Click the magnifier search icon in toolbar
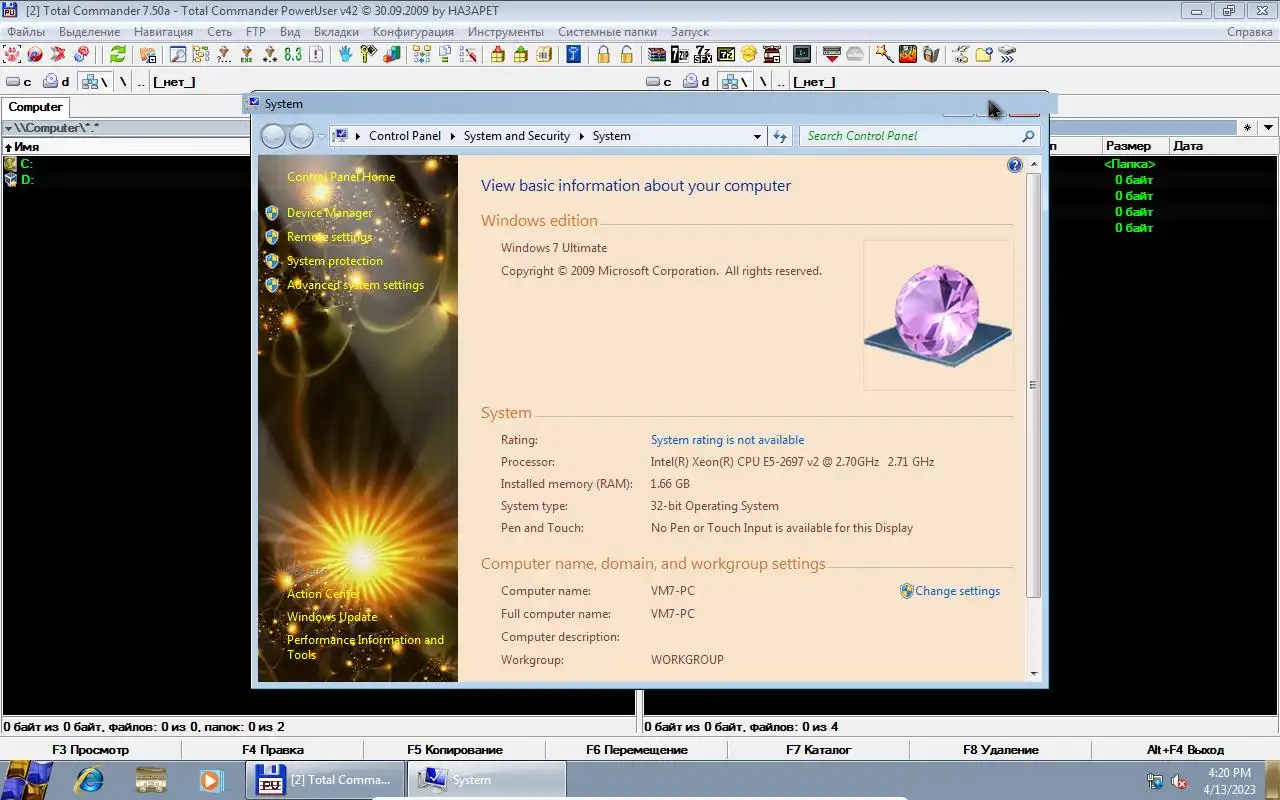Screen dimensions: 1280x800 coord(178,54)
